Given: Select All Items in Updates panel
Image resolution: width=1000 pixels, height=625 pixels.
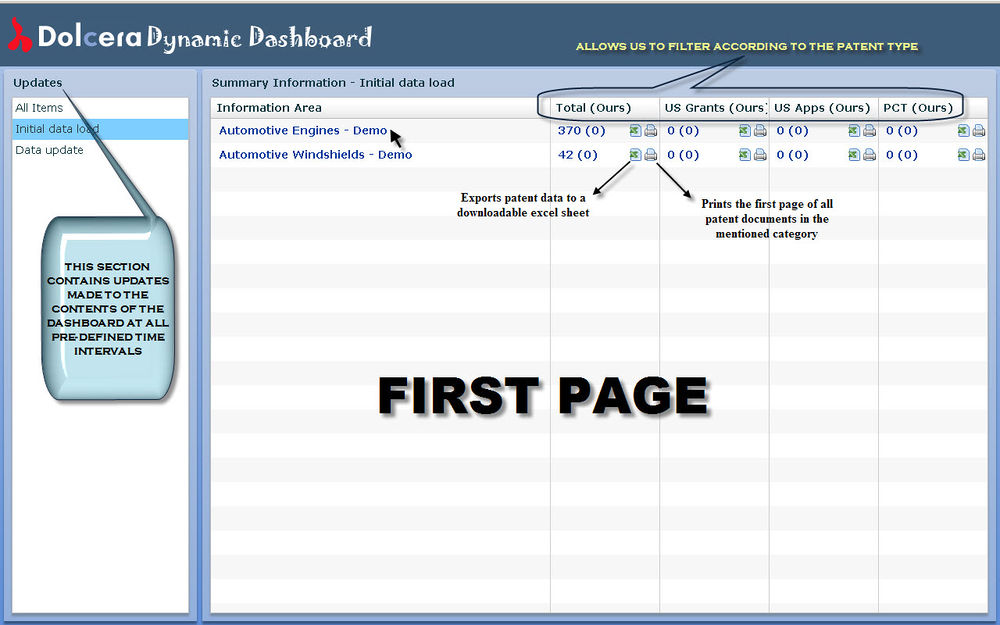Looking at the screenshot, I should pyautogui.click(x=39, y=108).
